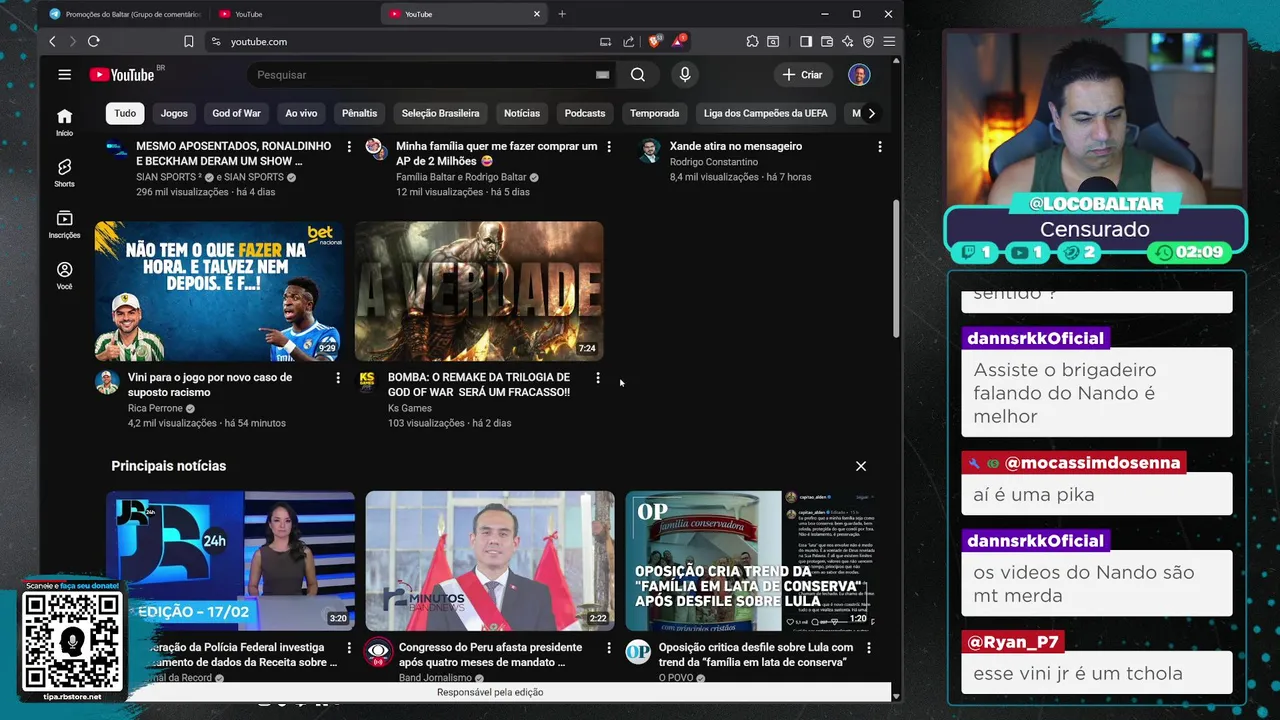Select the God of War filter chip
The width and height of the screenshot is (1280, 720).
pos(236,113)
